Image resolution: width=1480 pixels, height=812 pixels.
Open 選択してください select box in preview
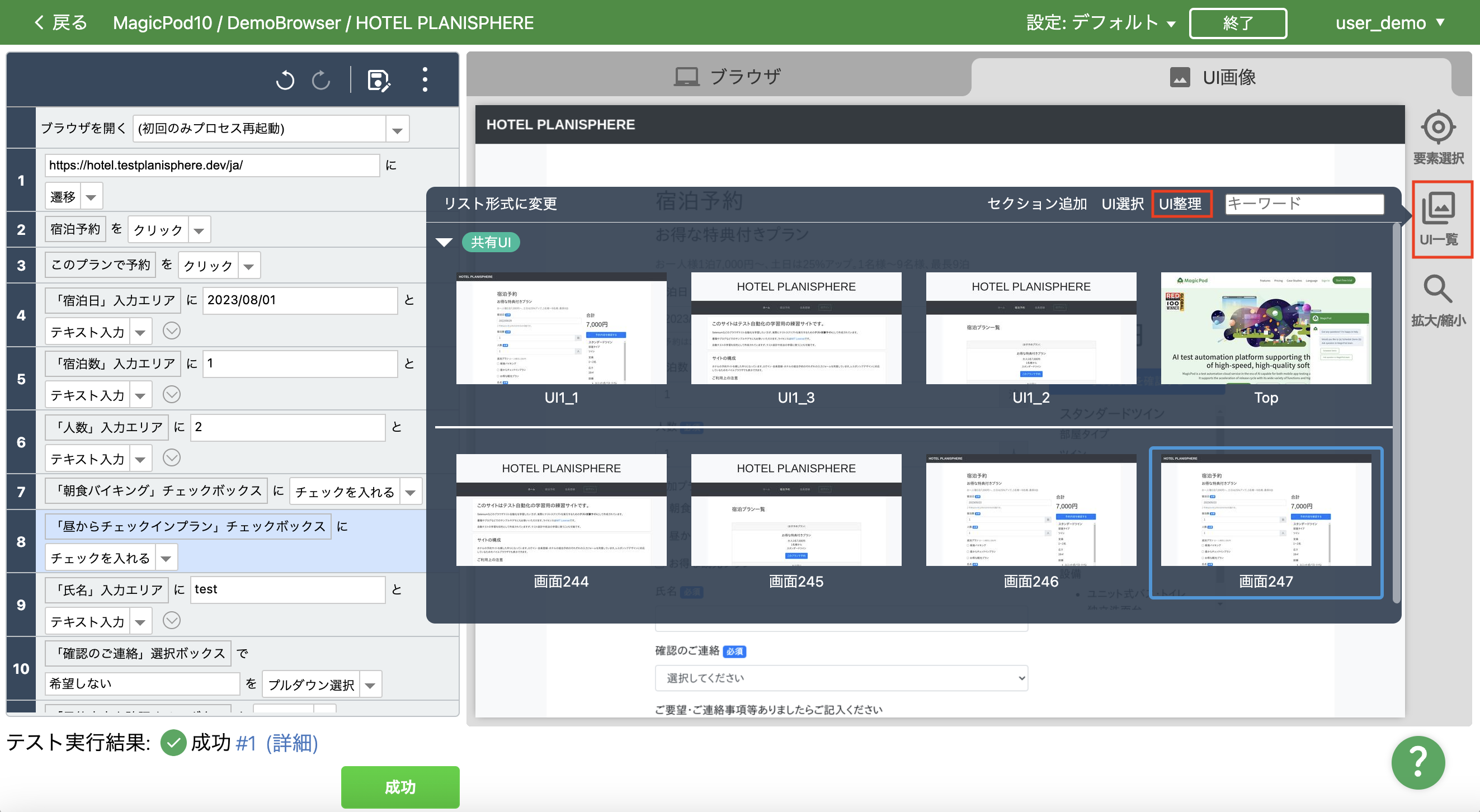click(x=841, y=678)
